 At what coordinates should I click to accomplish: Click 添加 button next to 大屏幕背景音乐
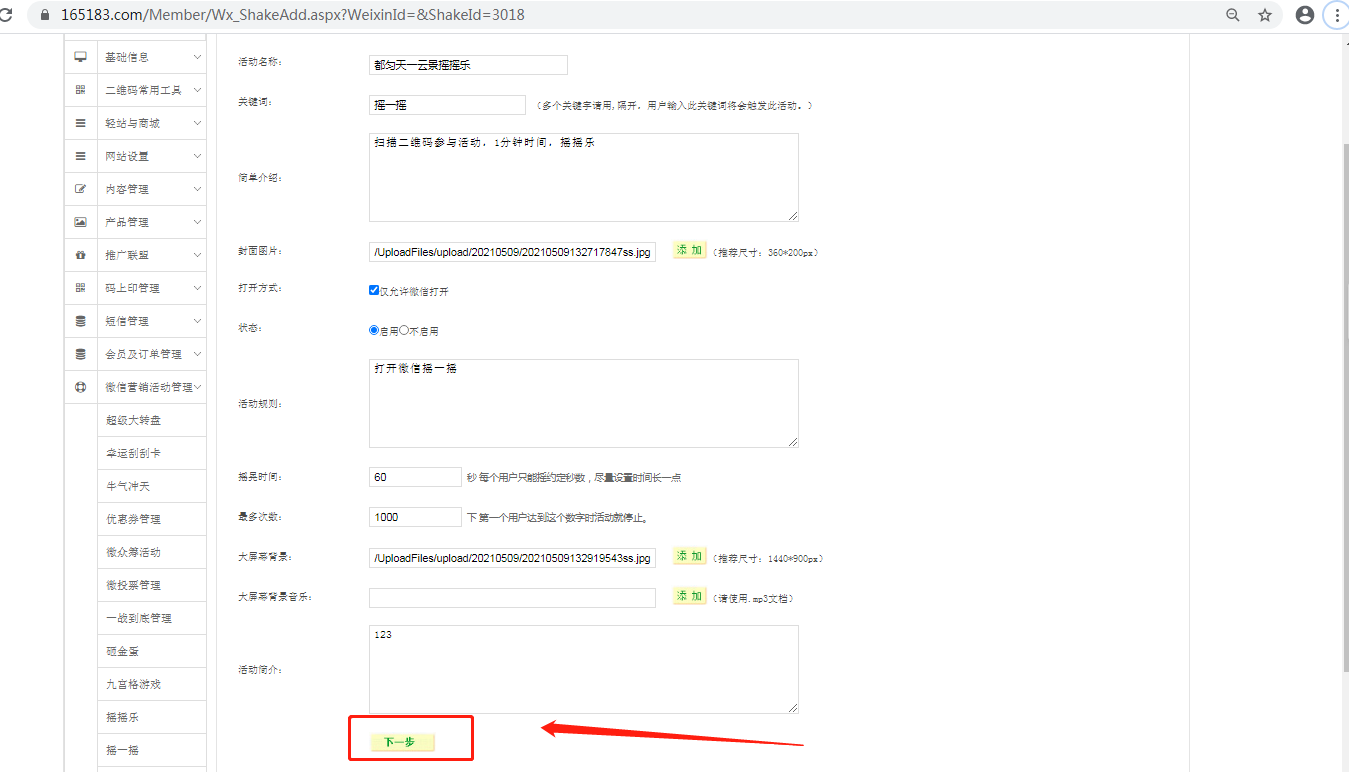(689, 596)
